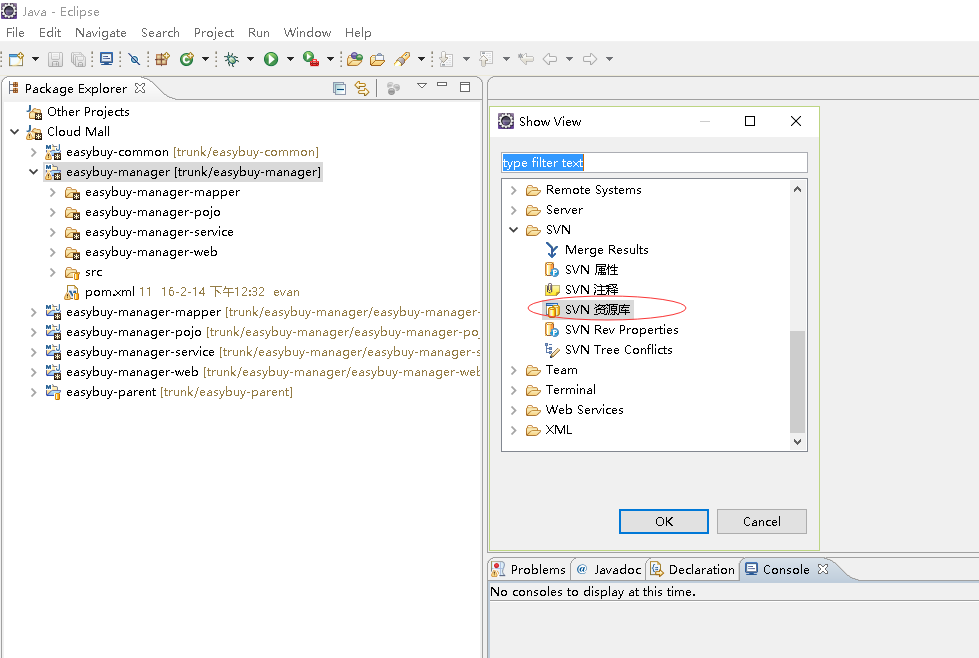Open the New Java Class dropdown arrow
The width and height of the screenshot is (979, 658).
pyautogui.click(x=205, y=59)
